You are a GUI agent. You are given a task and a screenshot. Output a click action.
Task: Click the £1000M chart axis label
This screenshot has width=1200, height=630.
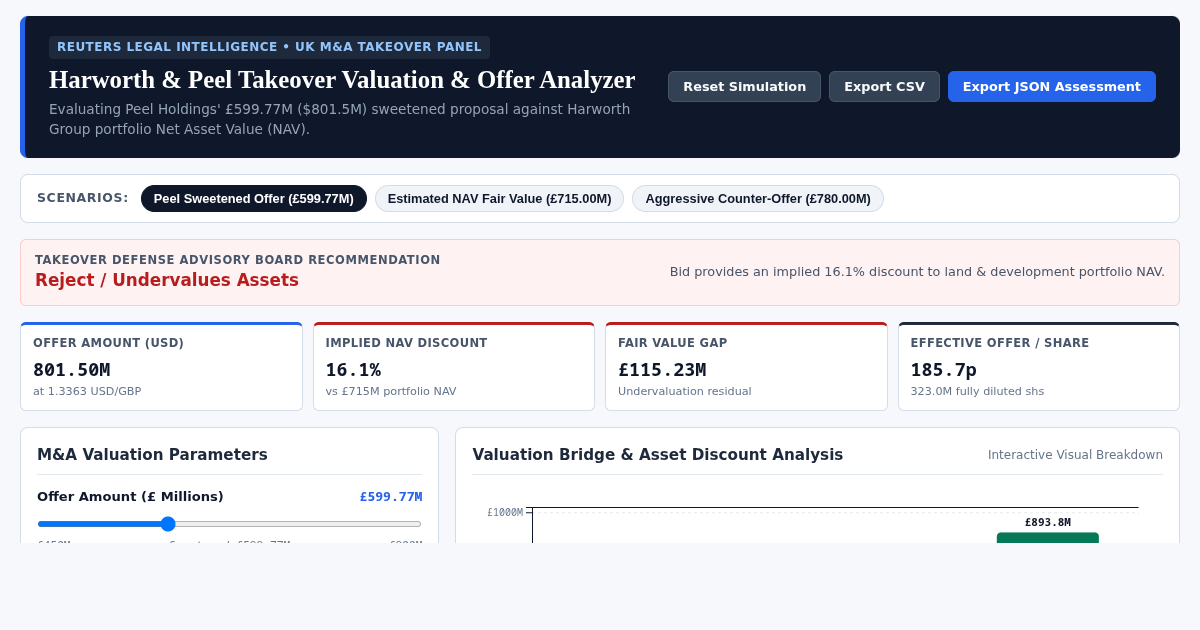point(505,512)
